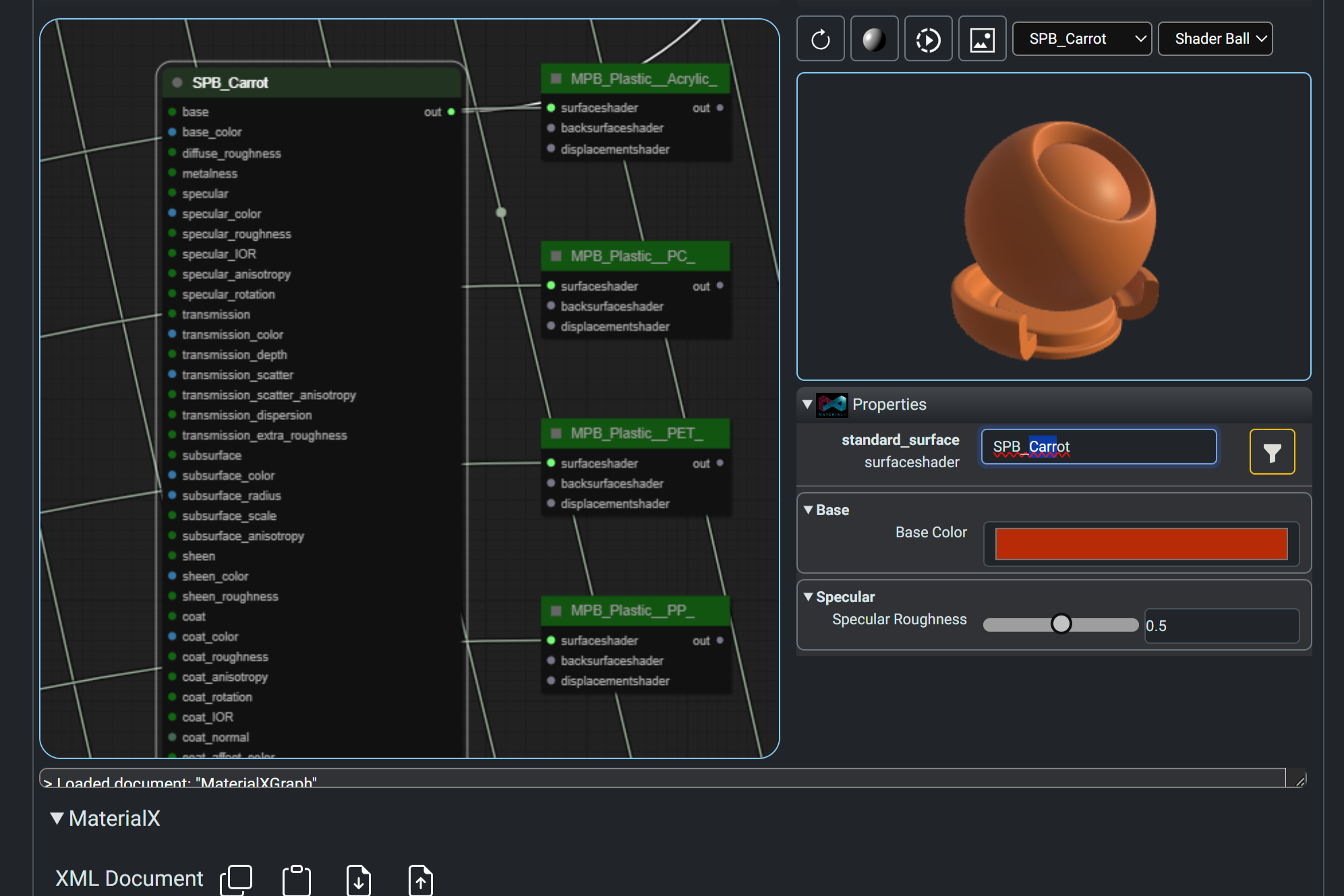Click the Specular Roughness value field 0.5
The image size is (1344, 896).
[1222, 626]
